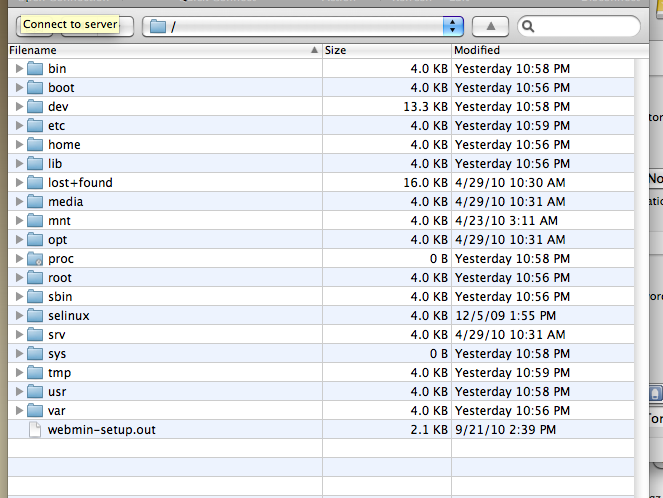Select the dev folder icon

point(36,107)
